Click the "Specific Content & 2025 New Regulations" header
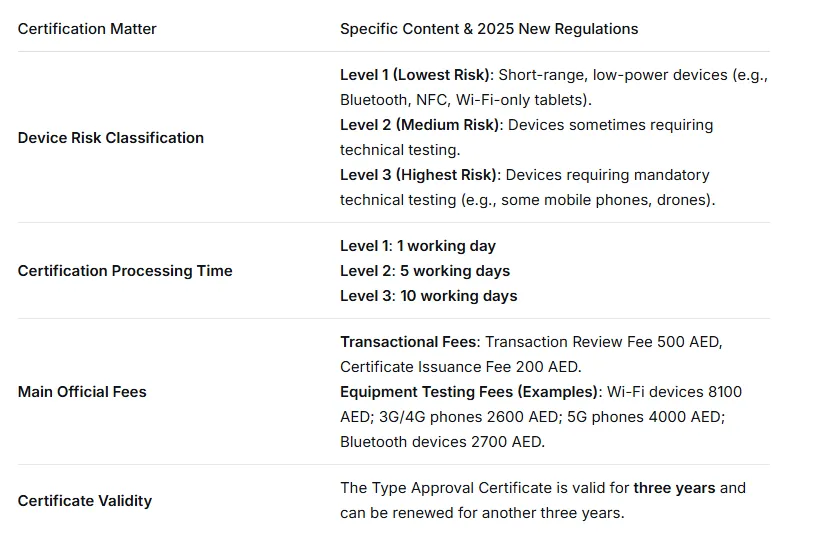The height and width of the screenshot is (534, 817). coord(489,29)
